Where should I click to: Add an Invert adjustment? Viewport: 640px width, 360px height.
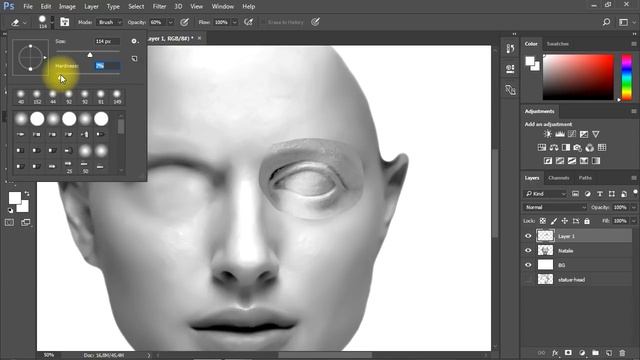pyautogui.click(x=548, y=161)
